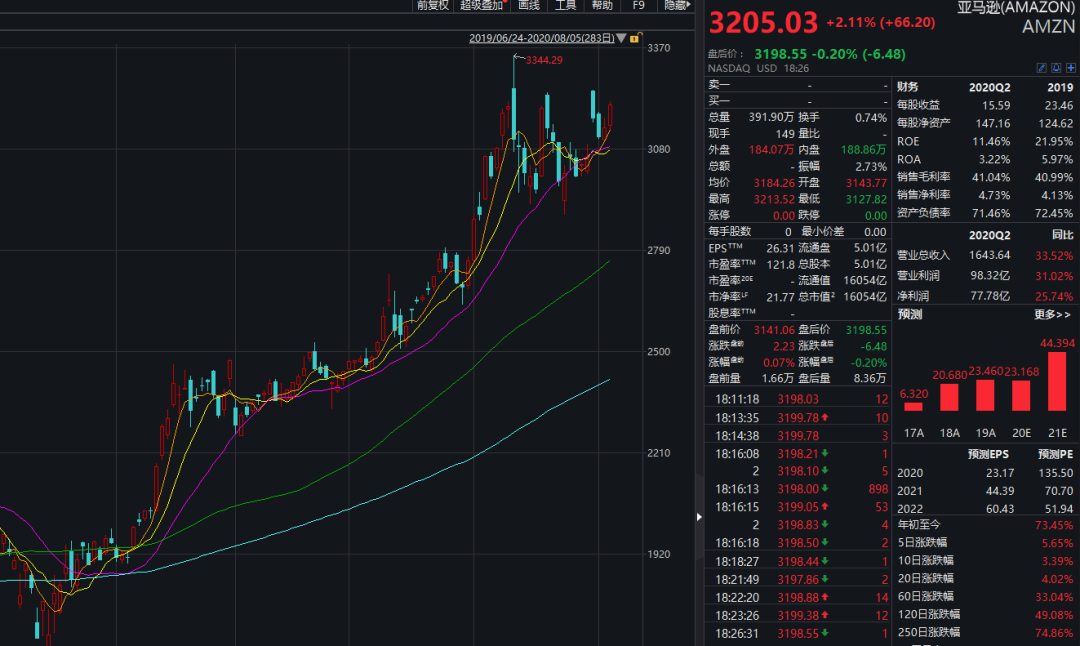This screenshot has height=646, width=1080.
Task: Click the NASDAQ USD 18:26 label
Action: point(758,68)
